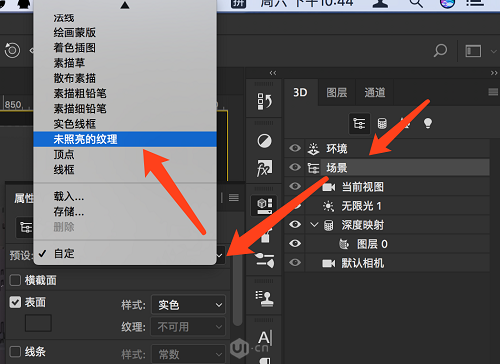
Task: Open workspace switcher chevron at top right
Action: (494, 52)
